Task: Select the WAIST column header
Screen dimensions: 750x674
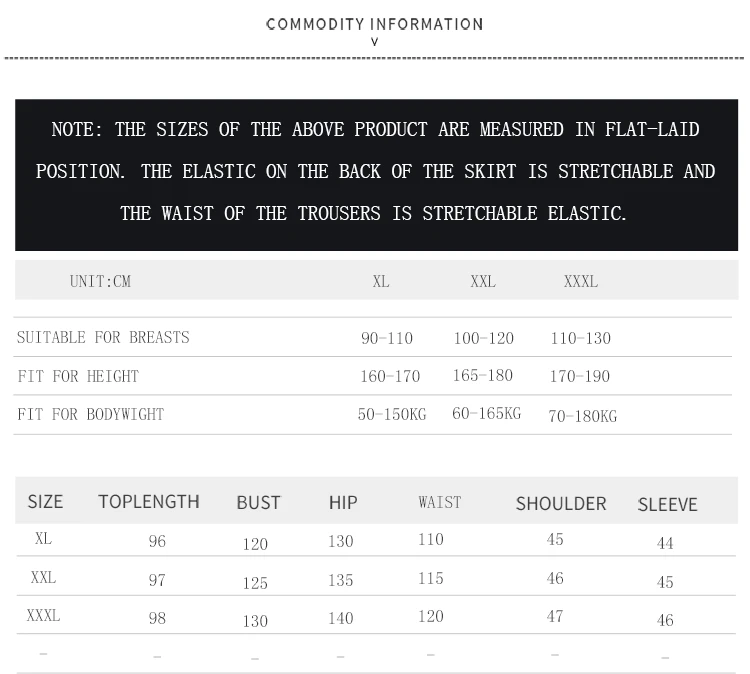Action: coord(440,502)
